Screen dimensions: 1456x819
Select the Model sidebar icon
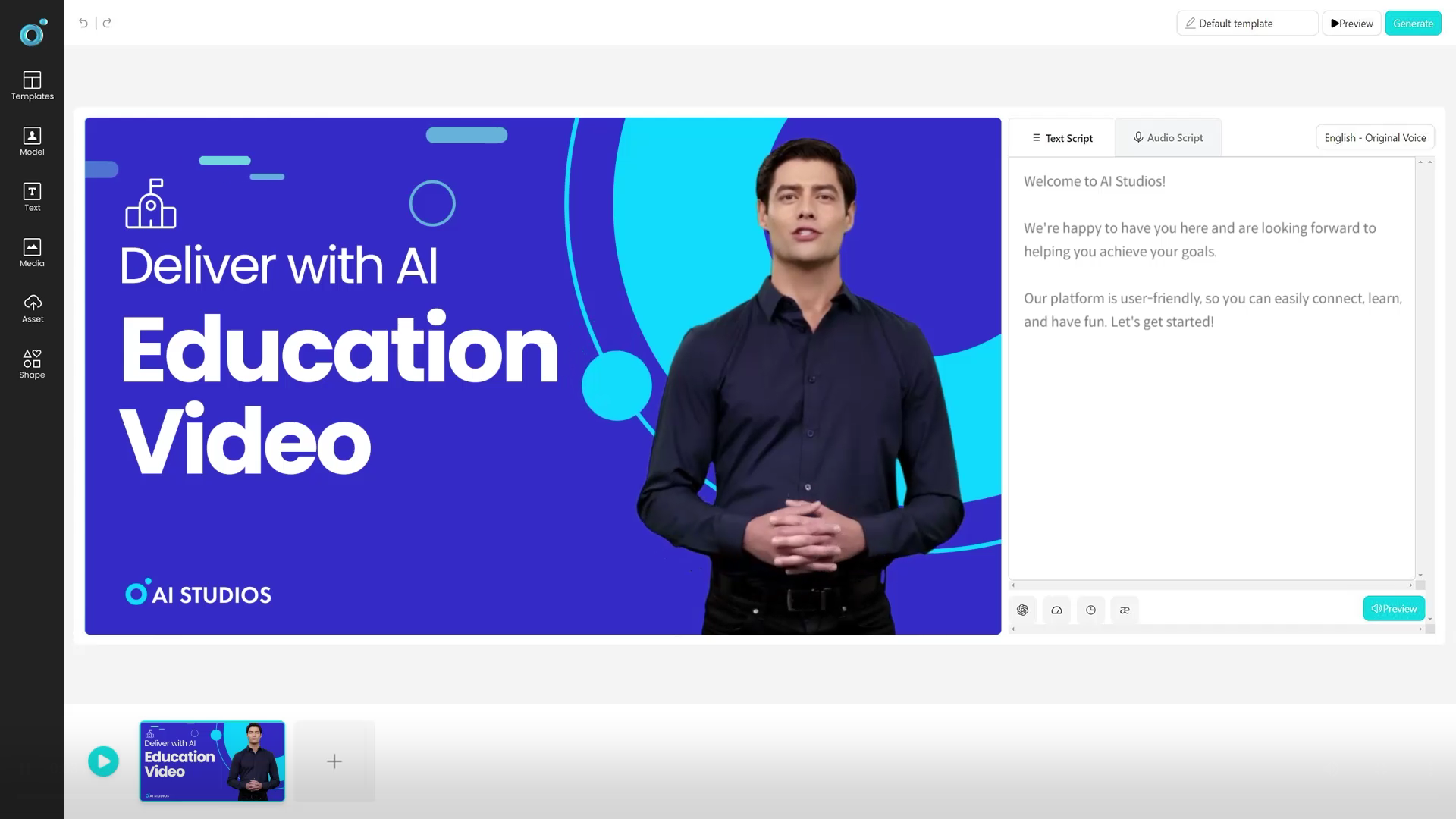point(32,141)
